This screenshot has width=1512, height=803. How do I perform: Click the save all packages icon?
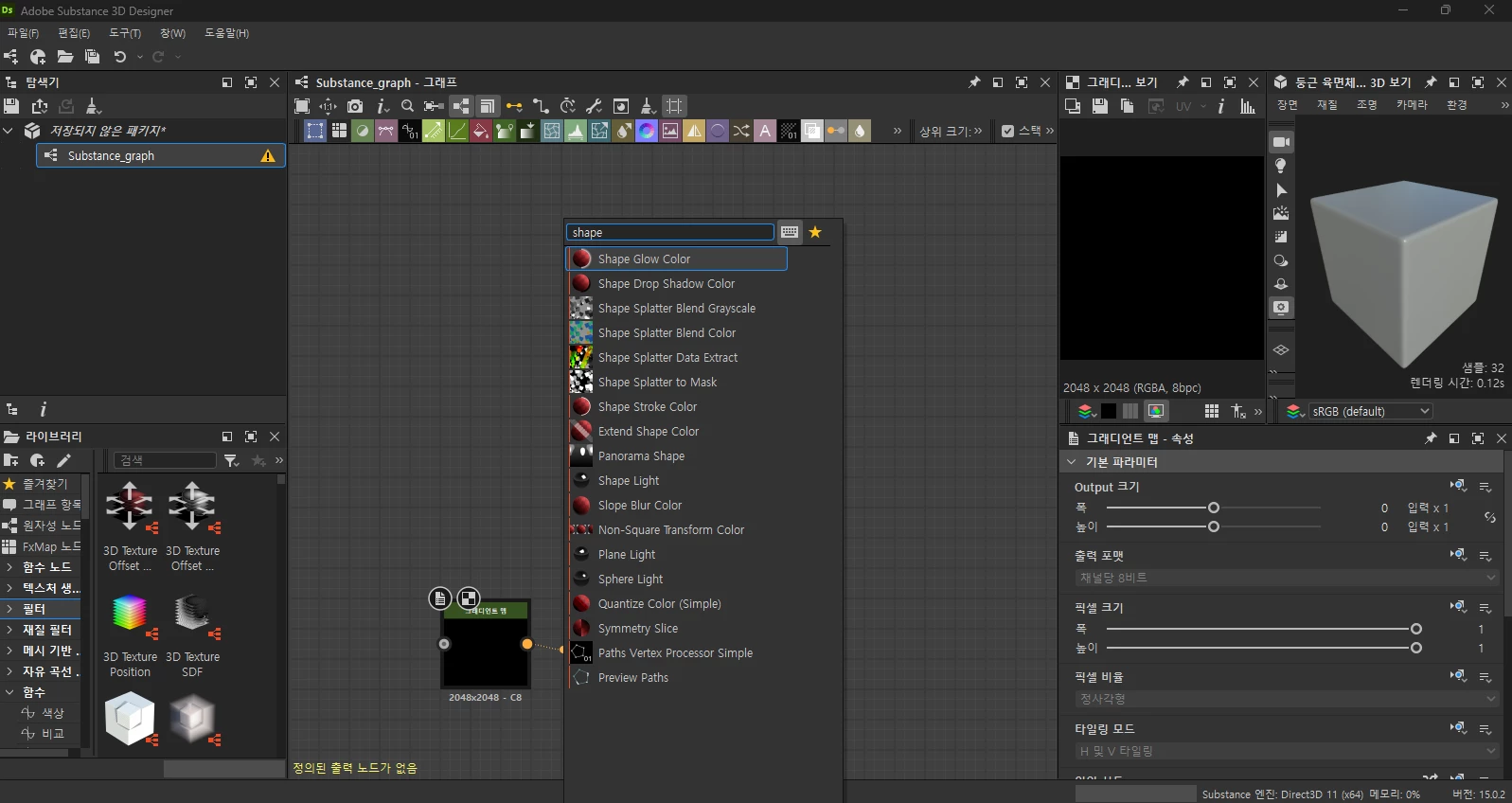92,57
